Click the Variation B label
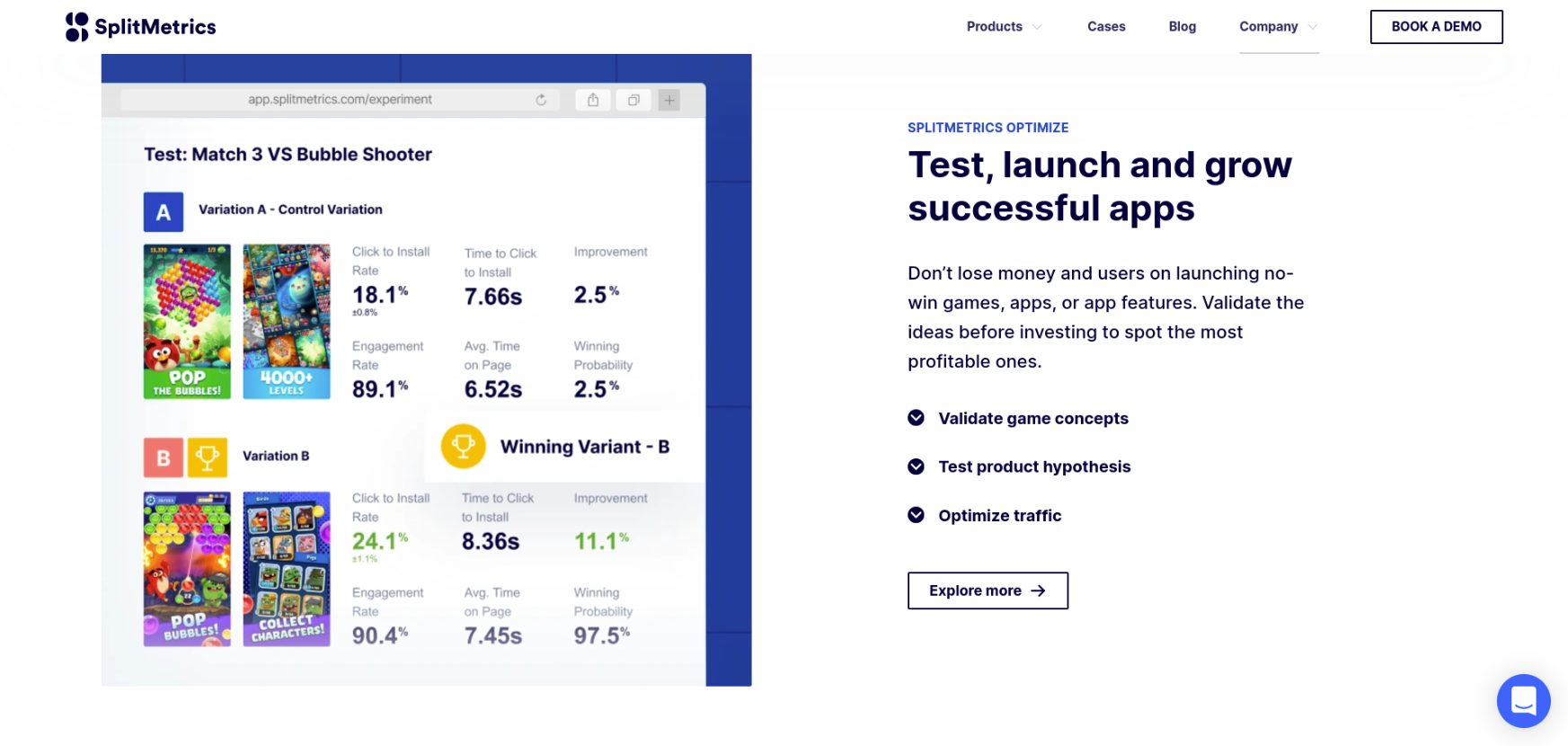The width and height of the screenshot is (1568, 746). (276, 456)
